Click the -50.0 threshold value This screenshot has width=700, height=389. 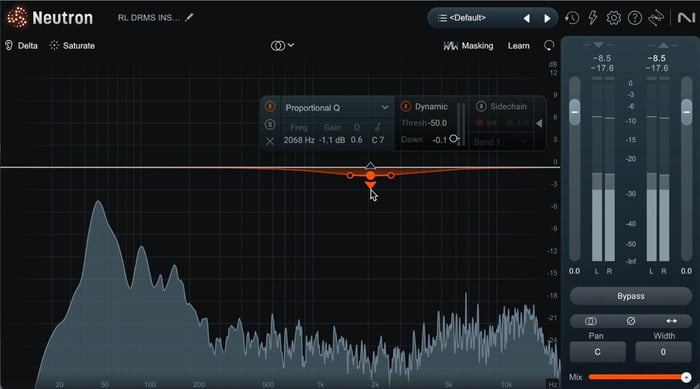(438, 123)
